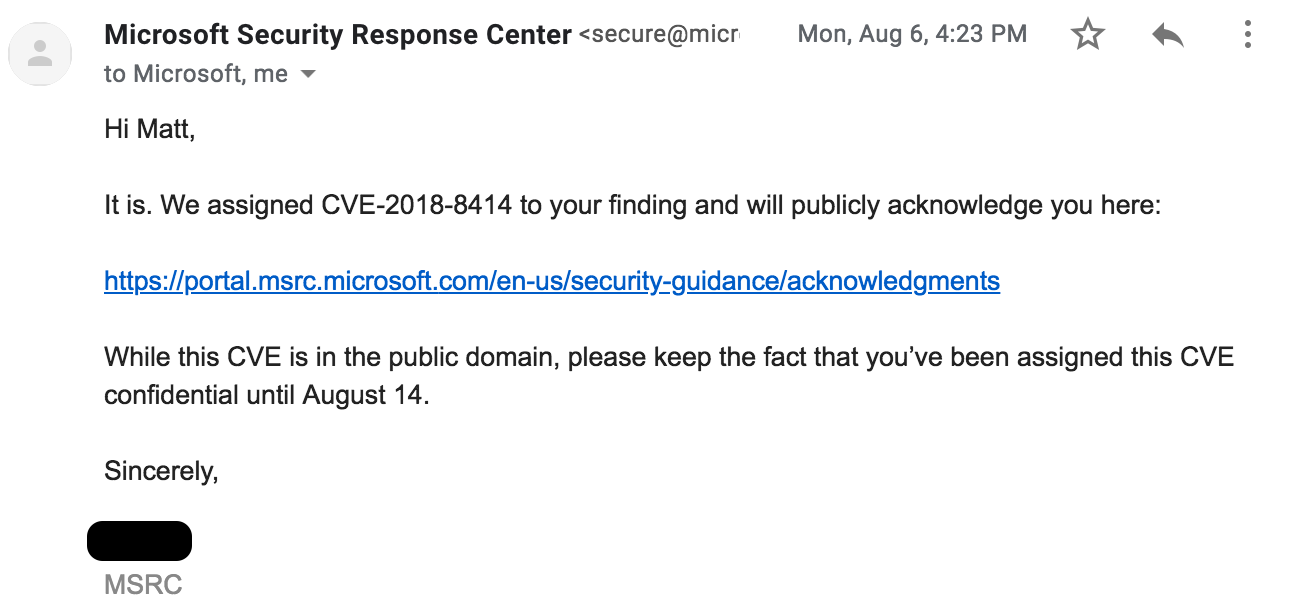Click the 'to Microsoft, me' recipients text
Screen dimensions: 1290x606
coord(195,74)
